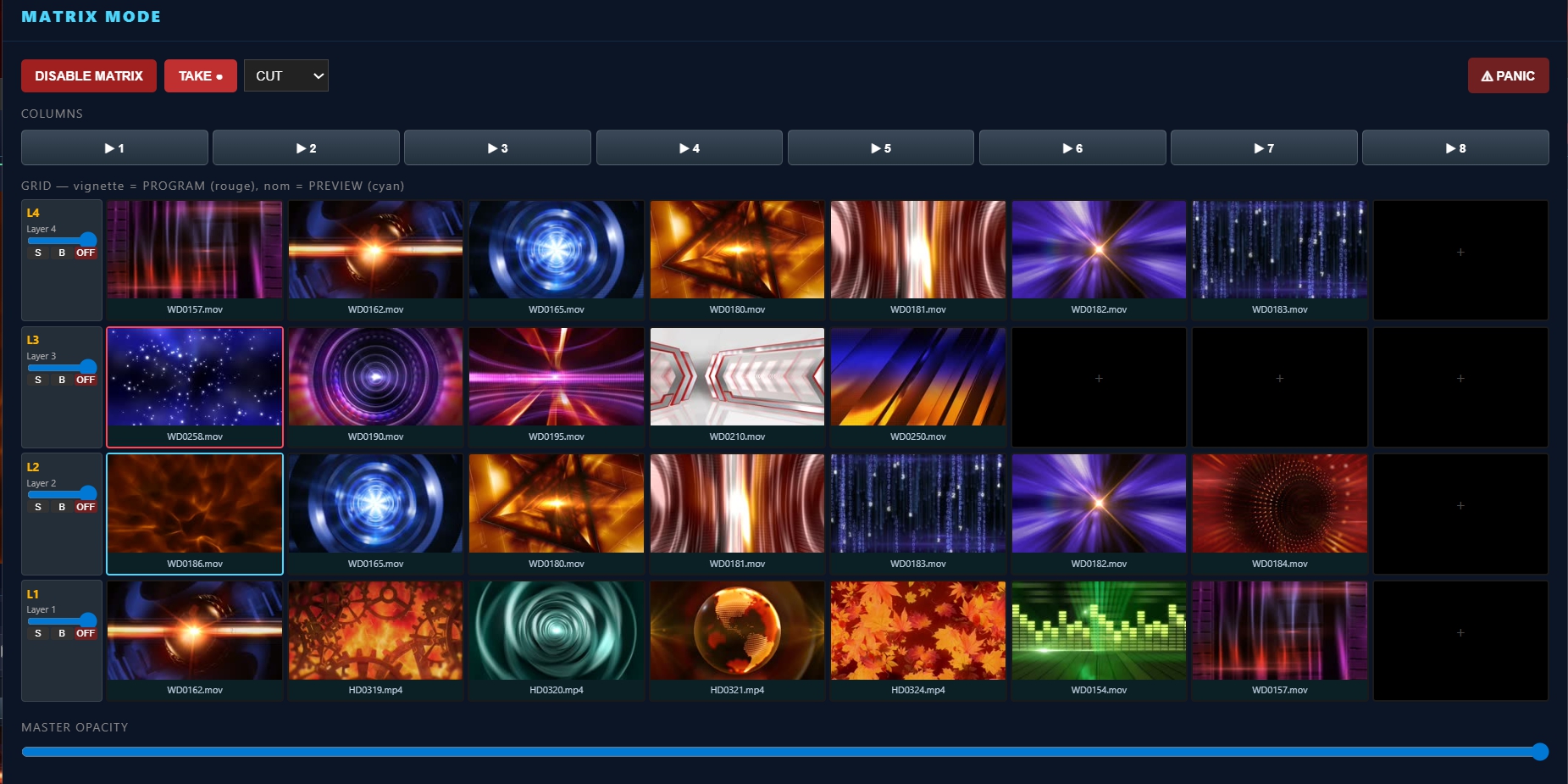Add clip to empty Layer 4 slot

(1460, 260)
